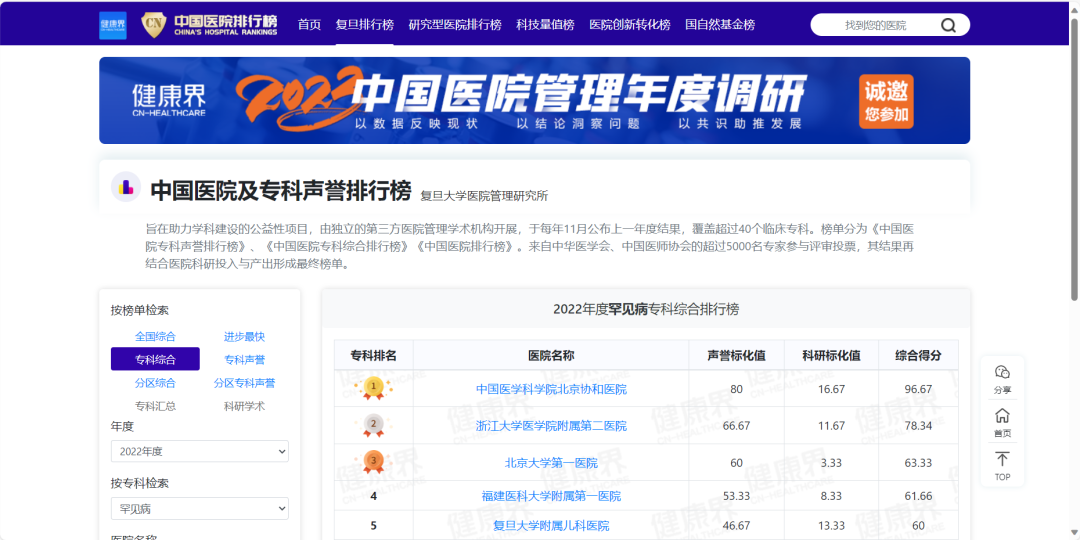Select 专科声誉 ranking filter

(x=244, y=360)
